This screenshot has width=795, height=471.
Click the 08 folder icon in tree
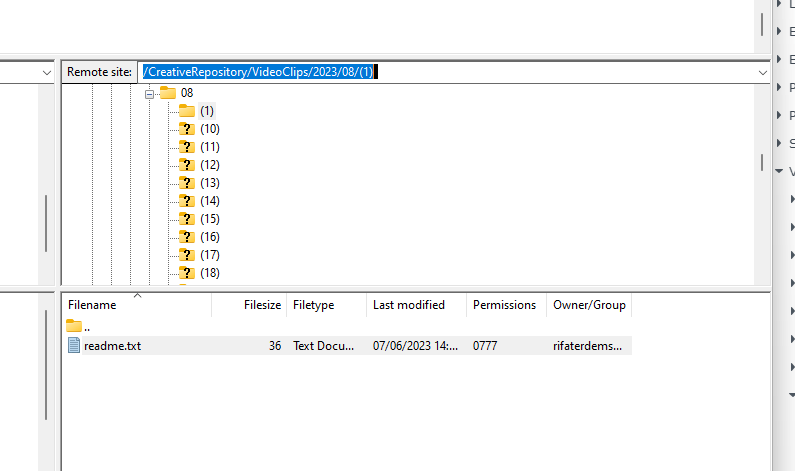168,93
